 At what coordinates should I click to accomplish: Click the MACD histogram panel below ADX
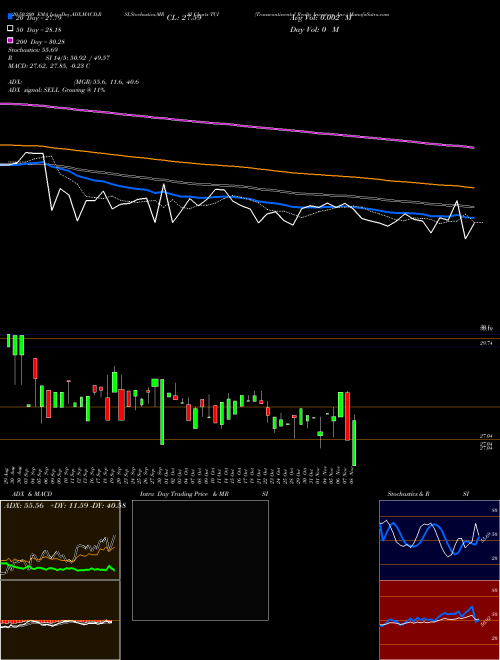[60, 620]
